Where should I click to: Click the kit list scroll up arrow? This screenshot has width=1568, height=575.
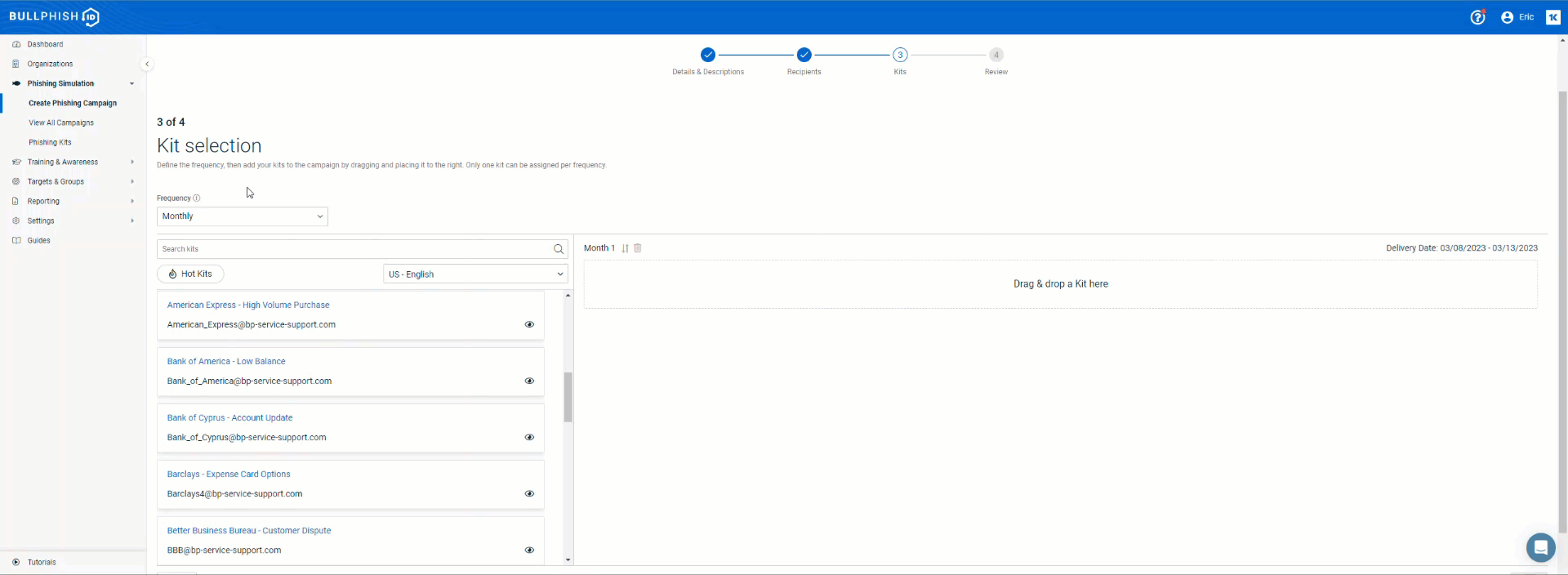click(568, 295)
